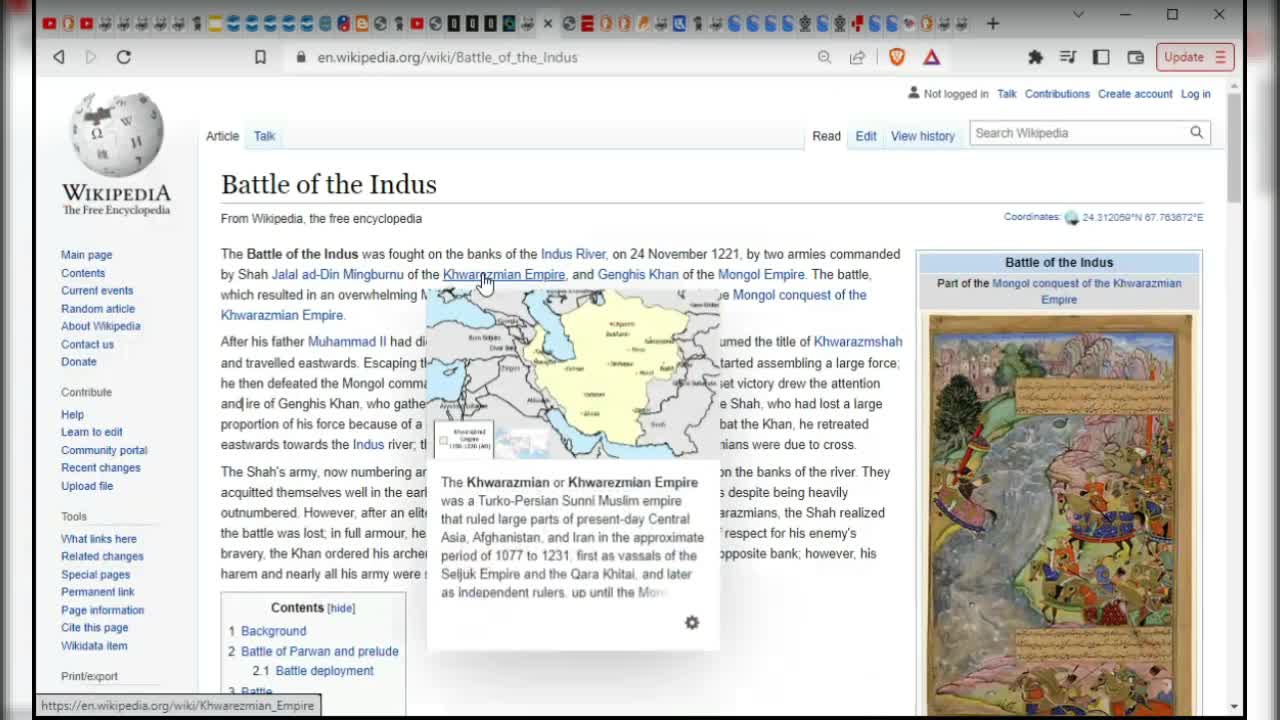Open Brave Rewards triangle icon
Image resolution: width=1280 pixels, height=720 pixels.
tap(931, 57)
